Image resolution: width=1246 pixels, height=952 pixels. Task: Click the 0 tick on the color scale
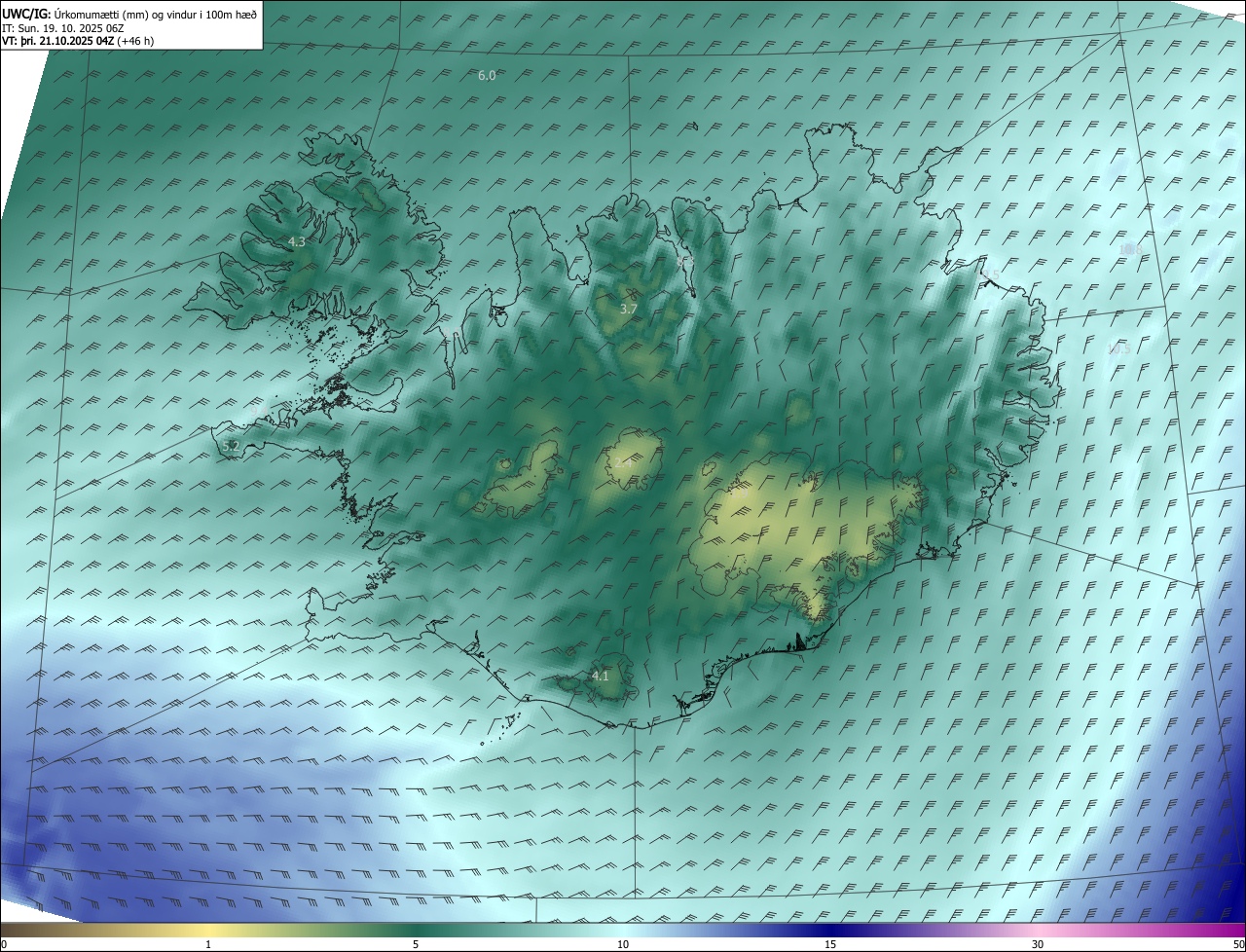(x=4, y=944)
